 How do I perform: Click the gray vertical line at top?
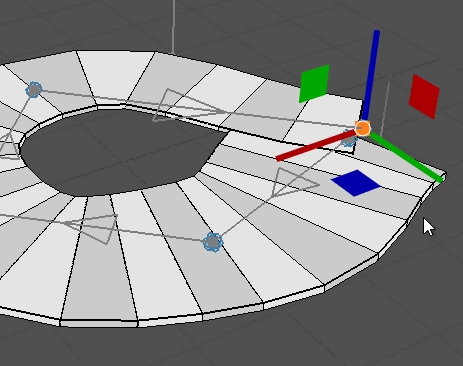coord(173,27)
